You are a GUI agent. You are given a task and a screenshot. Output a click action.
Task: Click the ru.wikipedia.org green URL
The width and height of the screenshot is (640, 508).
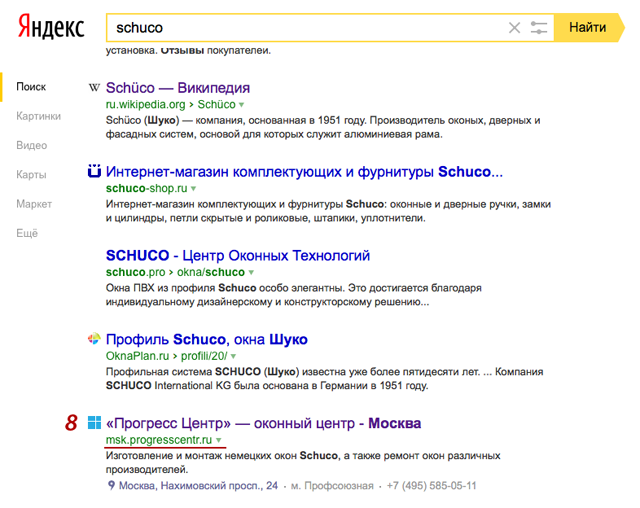point(145,104)
